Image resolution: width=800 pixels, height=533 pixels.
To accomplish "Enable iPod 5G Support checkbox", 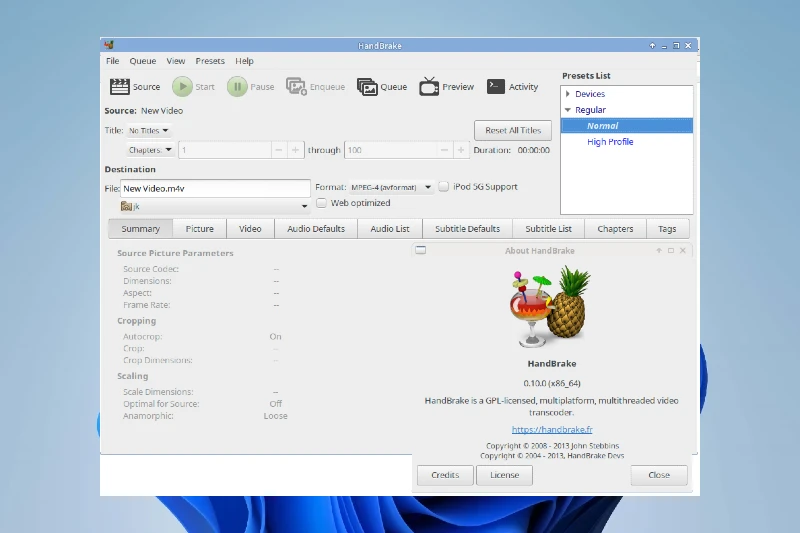I will [x=444, y=187].
